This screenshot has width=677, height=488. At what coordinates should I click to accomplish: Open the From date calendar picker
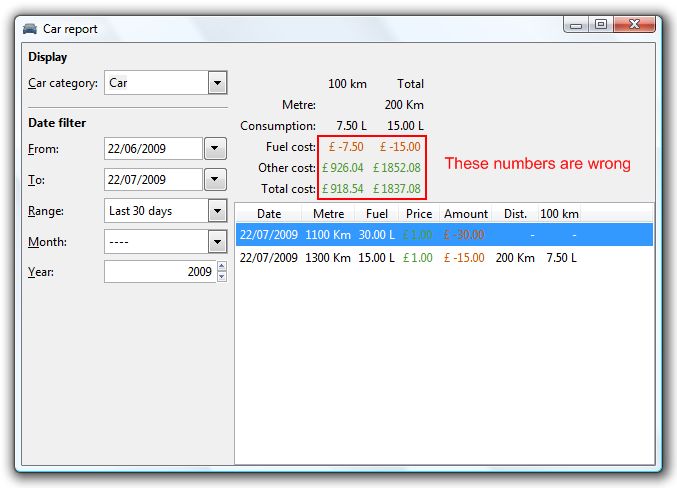pyautogui.click(x=216, y=149)
